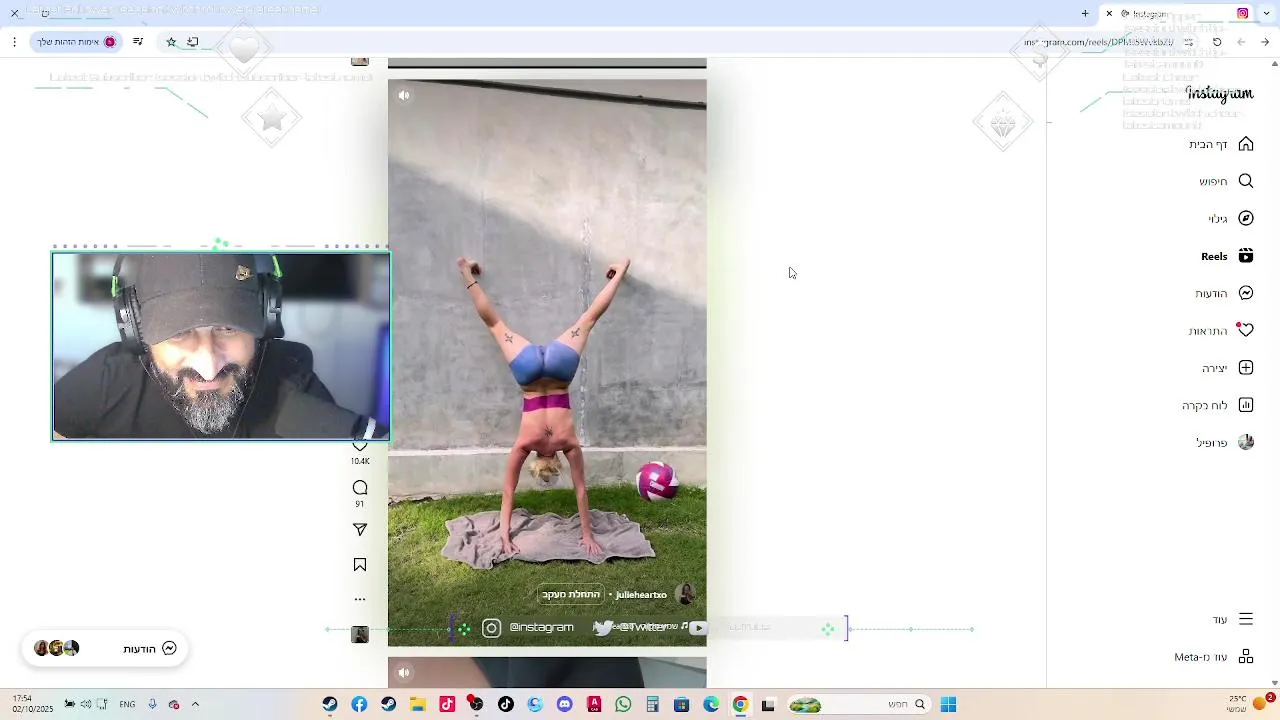Screen dimensions: 1280x720
Task: Open the Profile entry in Instagram sidebar
Action: [x=1225, y=442]
